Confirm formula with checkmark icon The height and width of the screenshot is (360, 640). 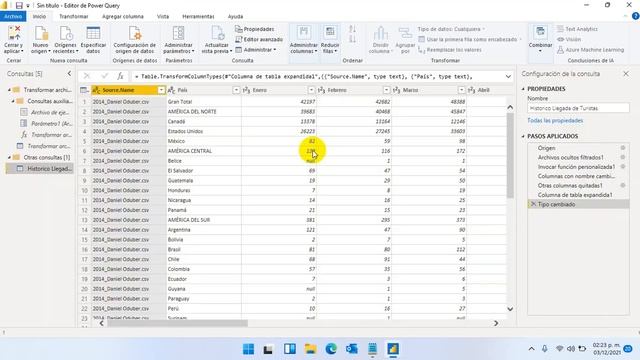(104, 76)
